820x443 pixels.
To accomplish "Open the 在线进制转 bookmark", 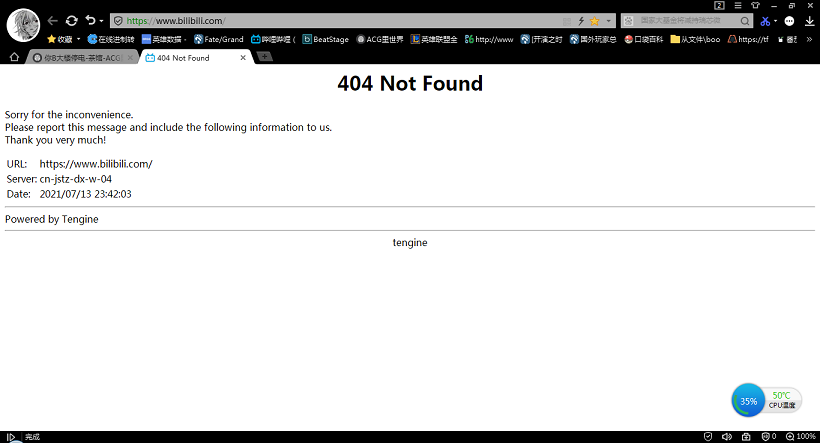I will tap(111, 39).
